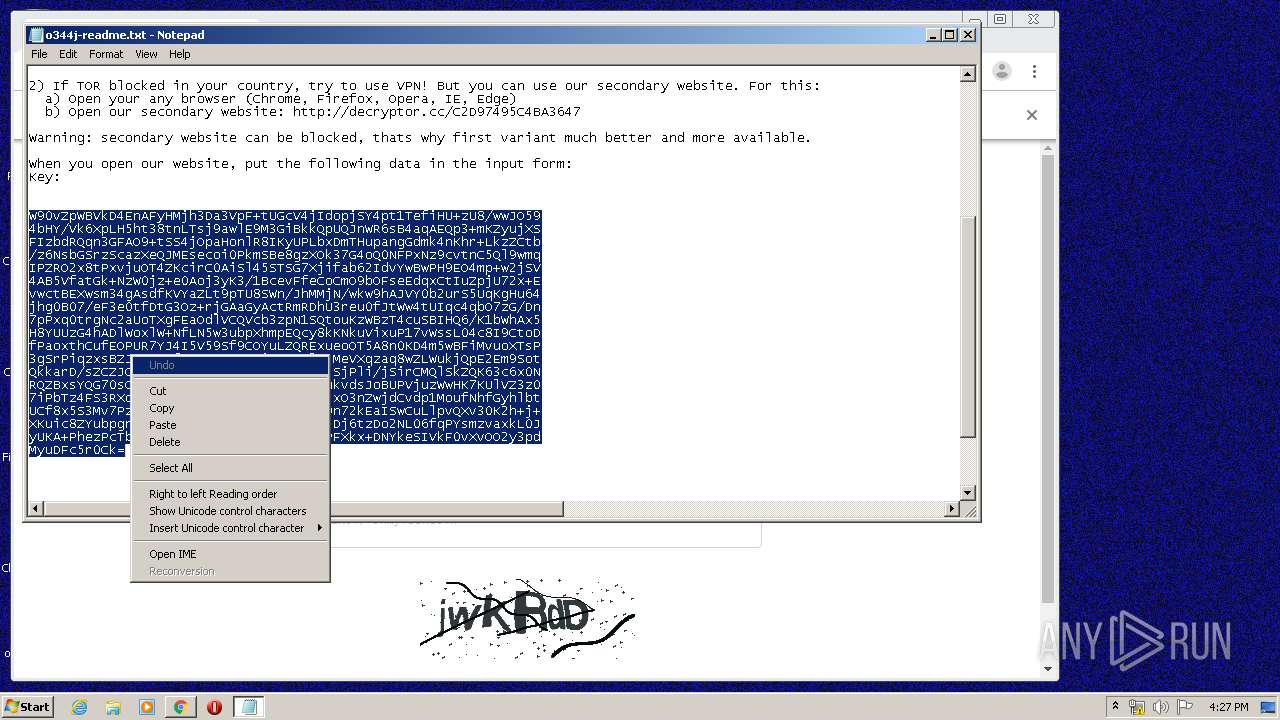Click browser page scrollbar down arrow
The height and width of the screenshot is (720, 1280).
click(x=1048, y=669)
